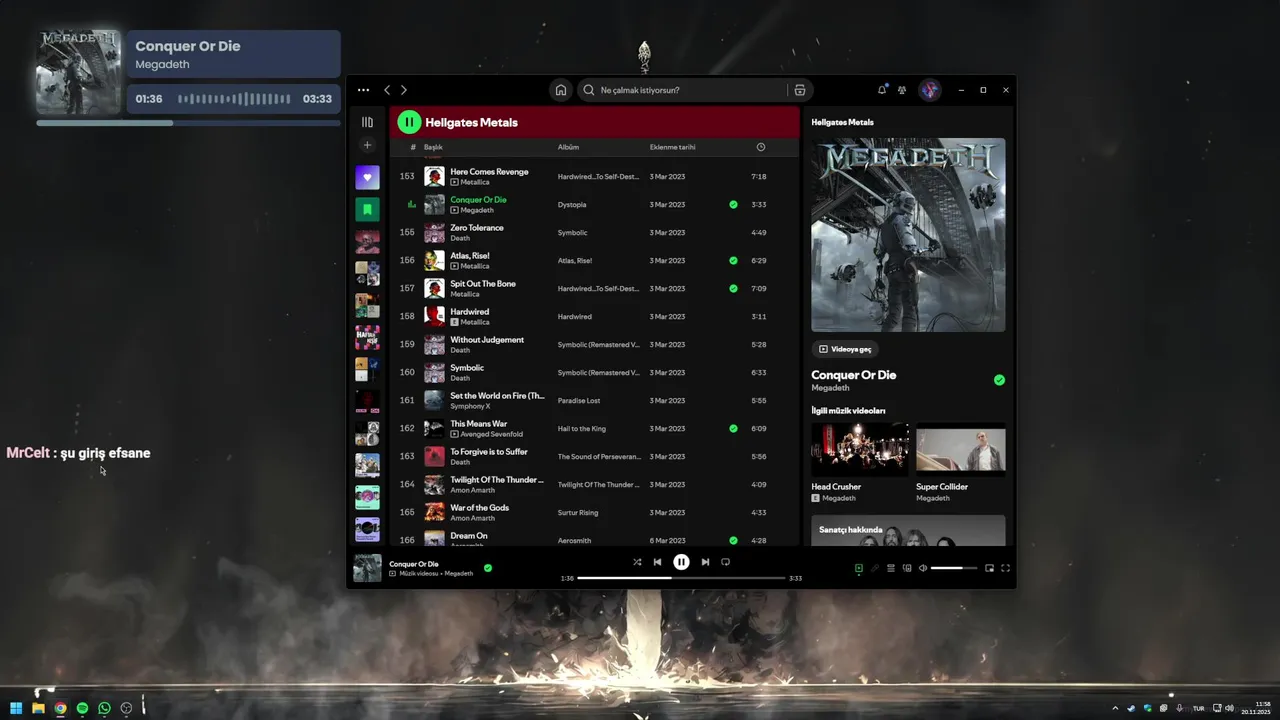
Task: Open Megadeth link in Now Playing panel
Action: (830, 388)
